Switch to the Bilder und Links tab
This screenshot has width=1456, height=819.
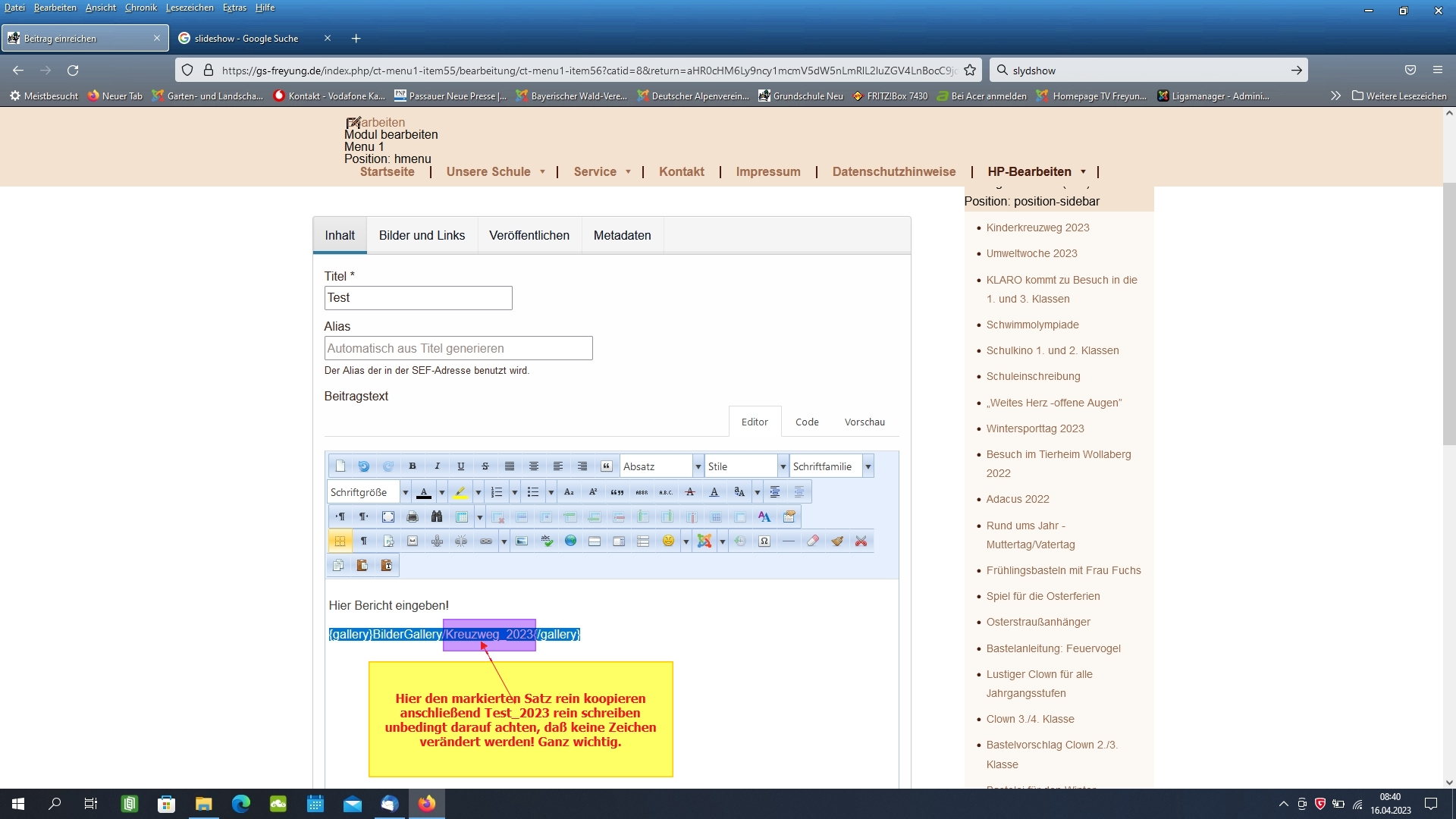click(x=422, y=236)
